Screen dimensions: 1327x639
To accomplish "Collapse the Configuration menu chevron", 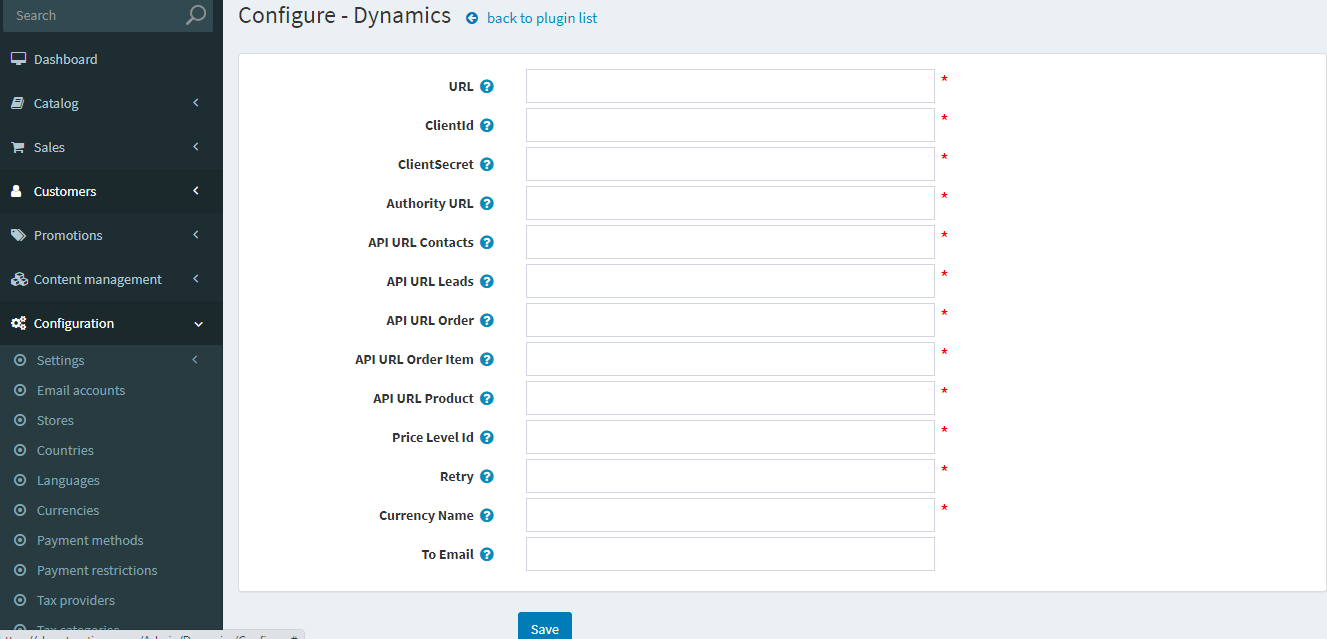I will tap(198, 324).
